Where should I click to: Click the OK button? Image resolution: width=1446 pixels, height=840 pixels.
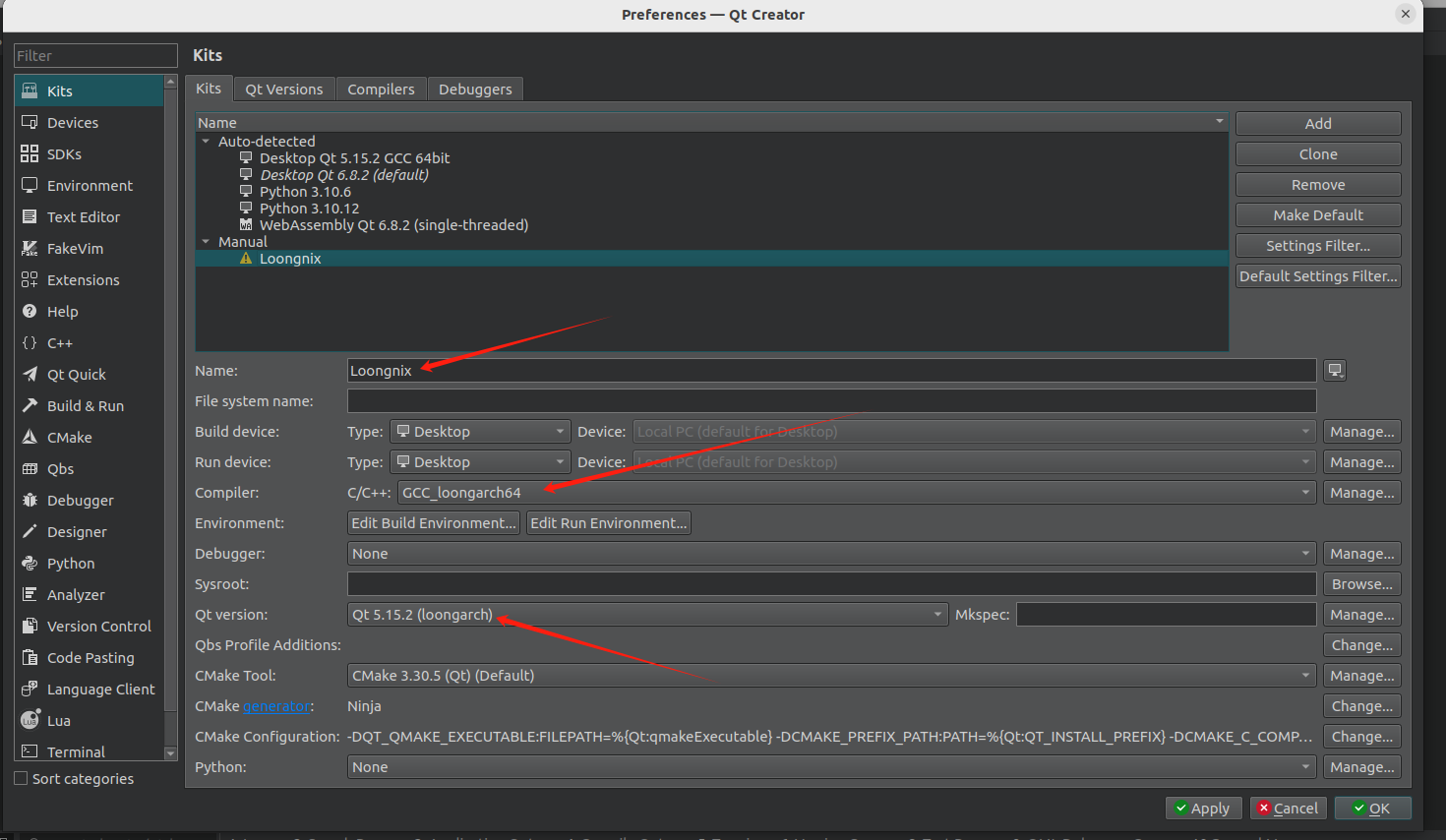(x=1372, y=808)
